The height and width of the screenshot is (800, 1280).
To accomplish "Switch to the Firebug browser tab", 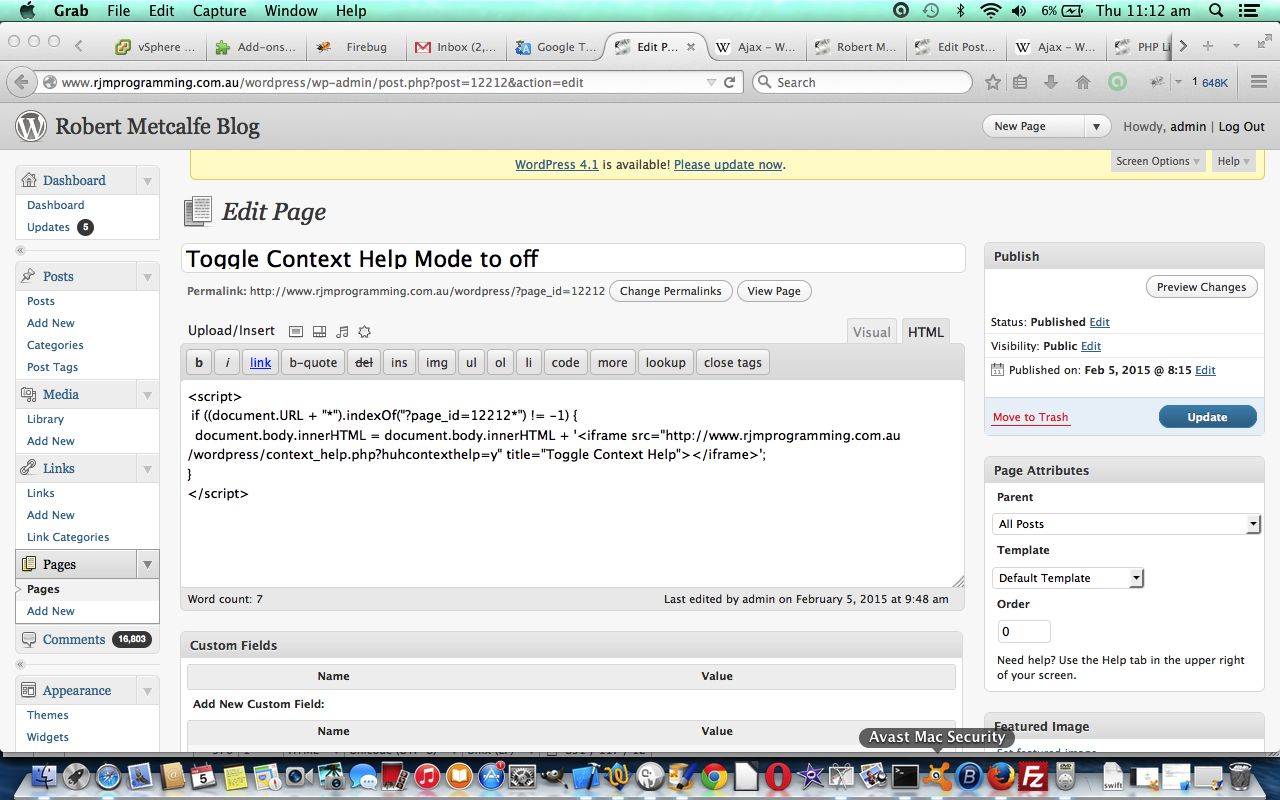I will pos(355,47).
